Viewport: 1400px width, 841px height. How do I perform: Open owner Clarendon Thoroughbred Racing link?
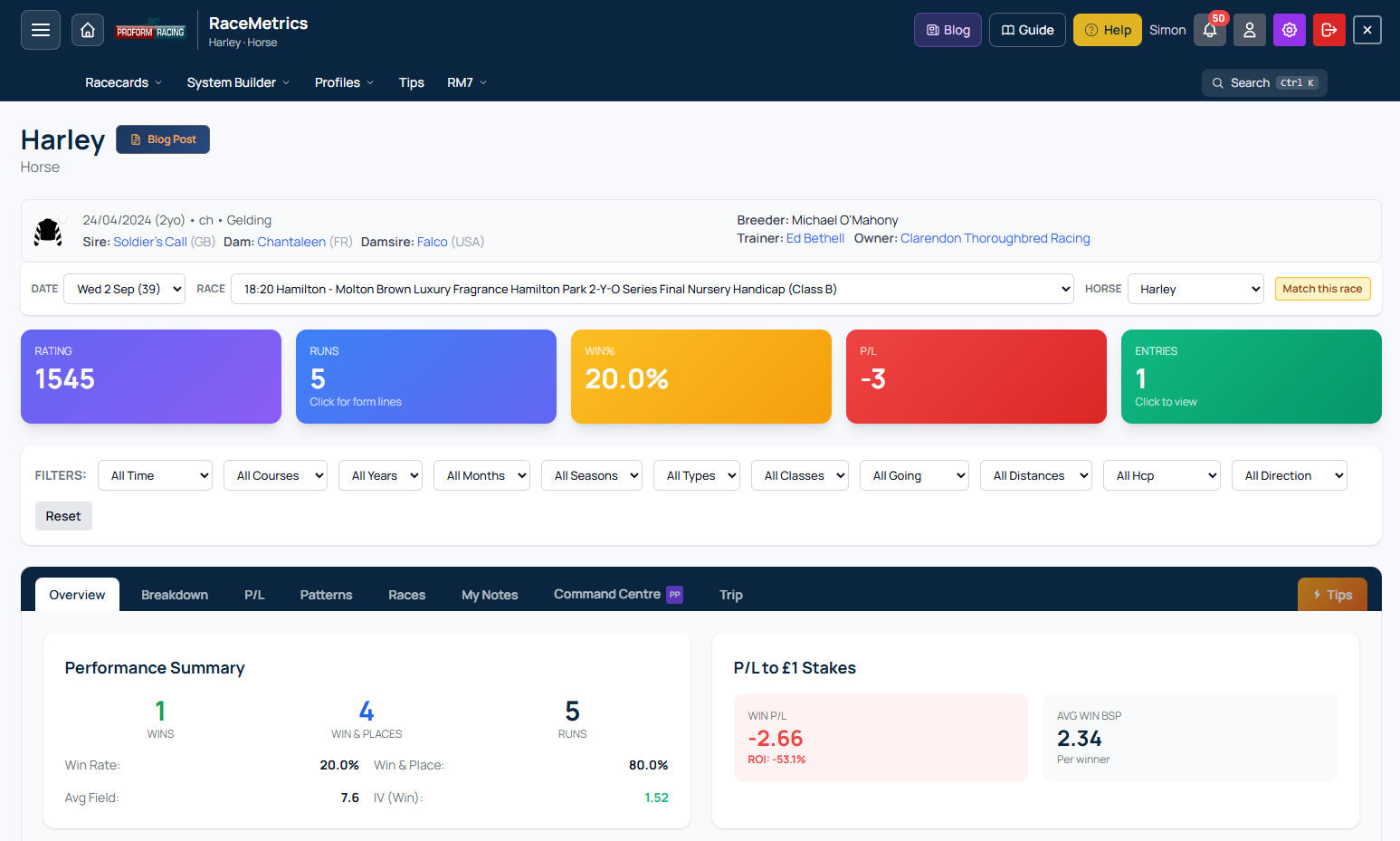click(995, 238)
